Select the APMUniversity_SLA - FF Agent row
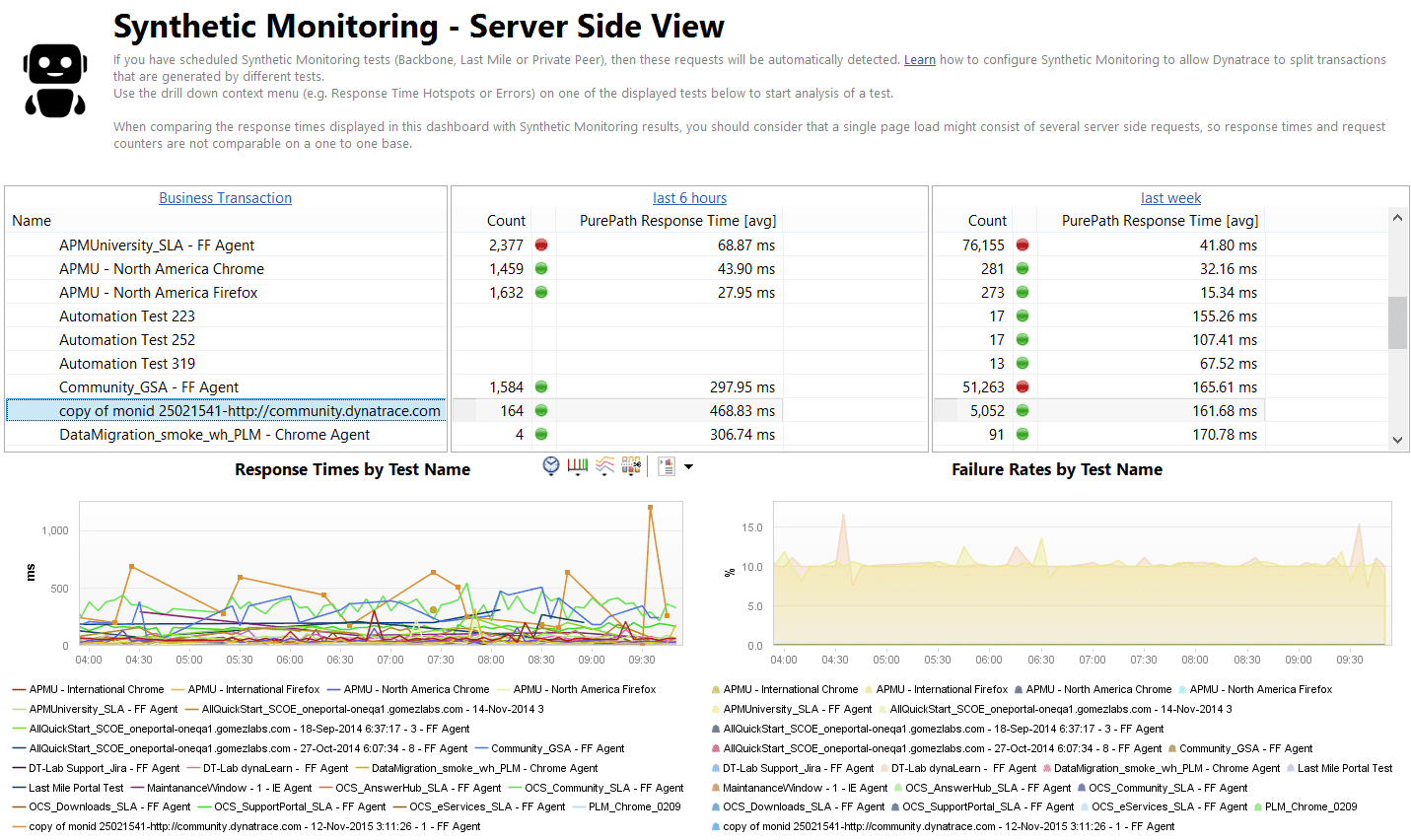 [x=226, y=245]
